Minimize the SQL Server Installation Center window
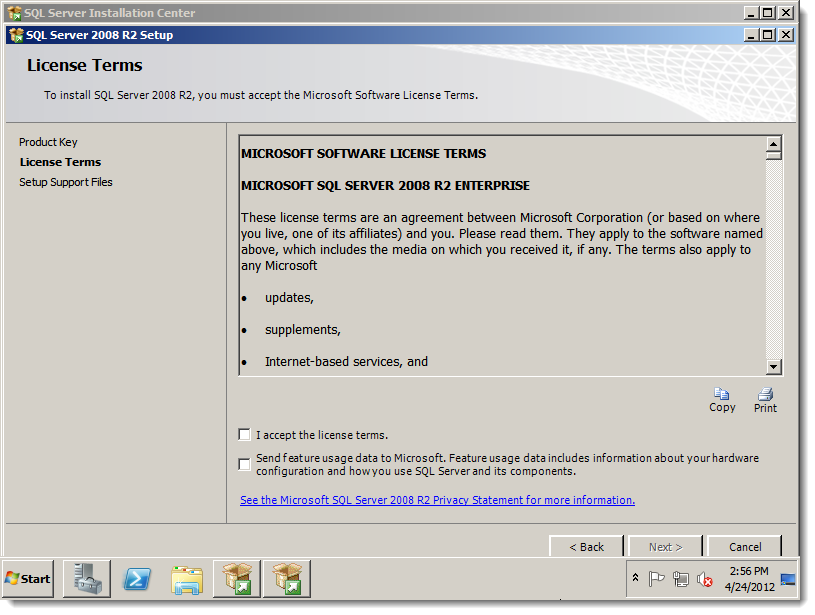The height and width of the screenshot is (615, 815). 751,12
